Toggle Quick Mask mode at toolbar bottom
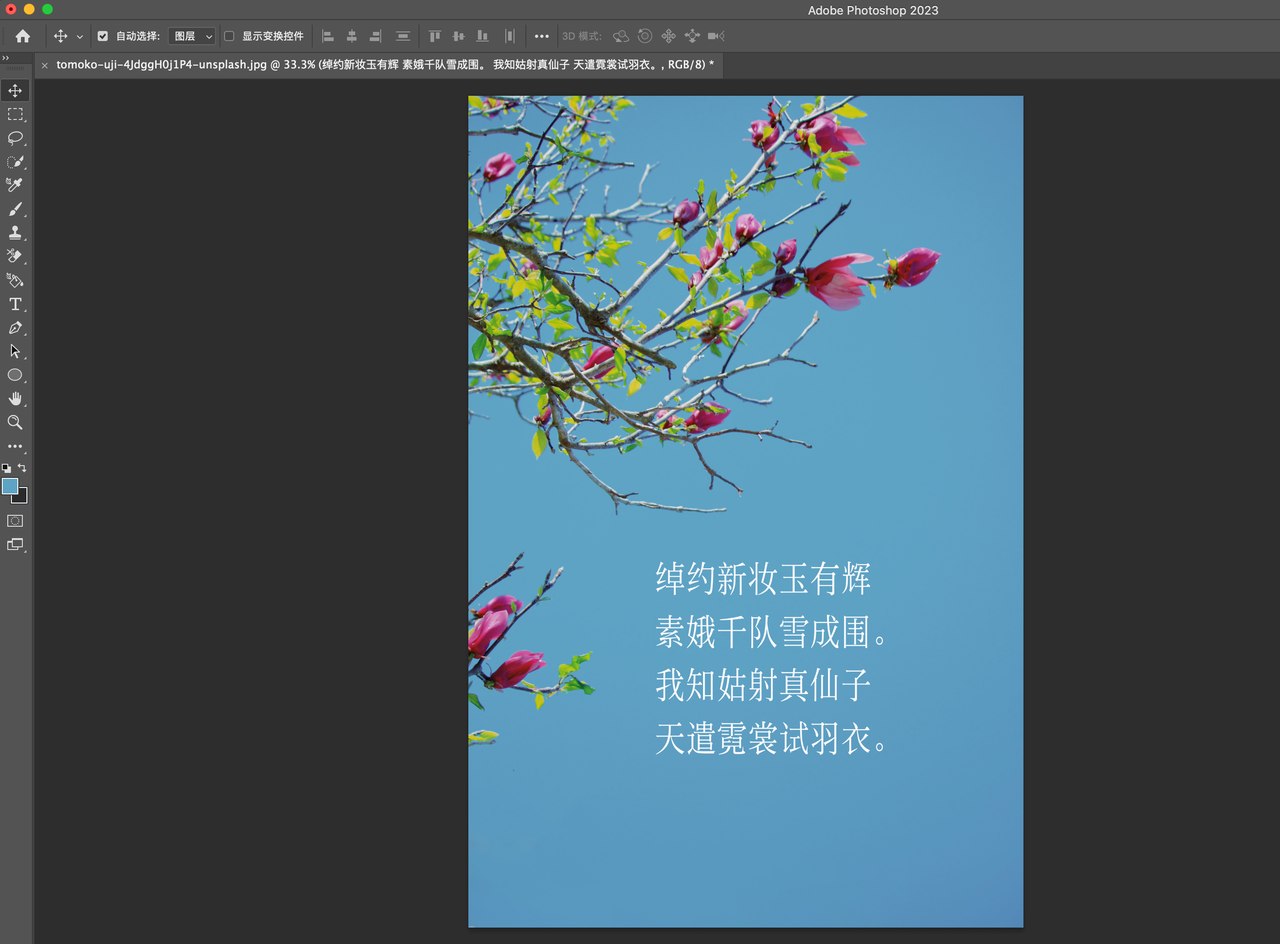Screen dimensions: 1280x944 click(x=14, y=521)
